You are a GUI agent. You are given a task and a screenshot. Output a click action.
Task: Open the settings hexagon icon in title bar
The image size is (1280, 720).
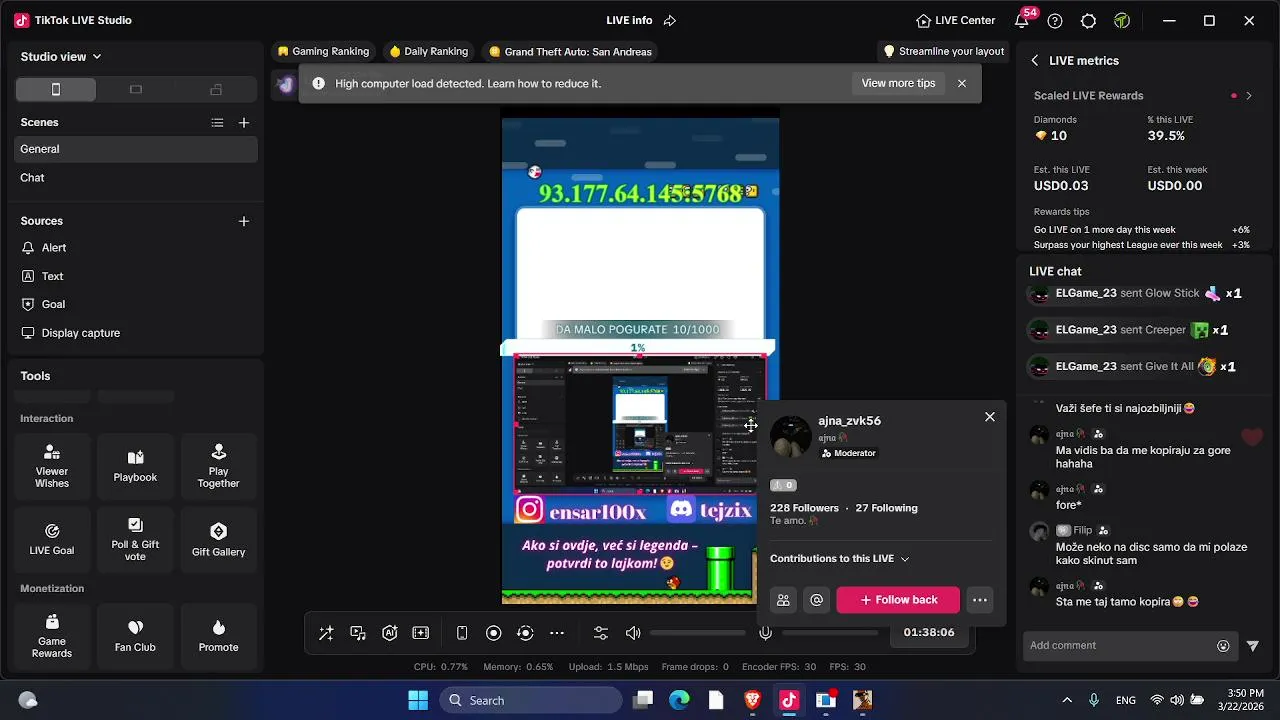(1089, 20)
